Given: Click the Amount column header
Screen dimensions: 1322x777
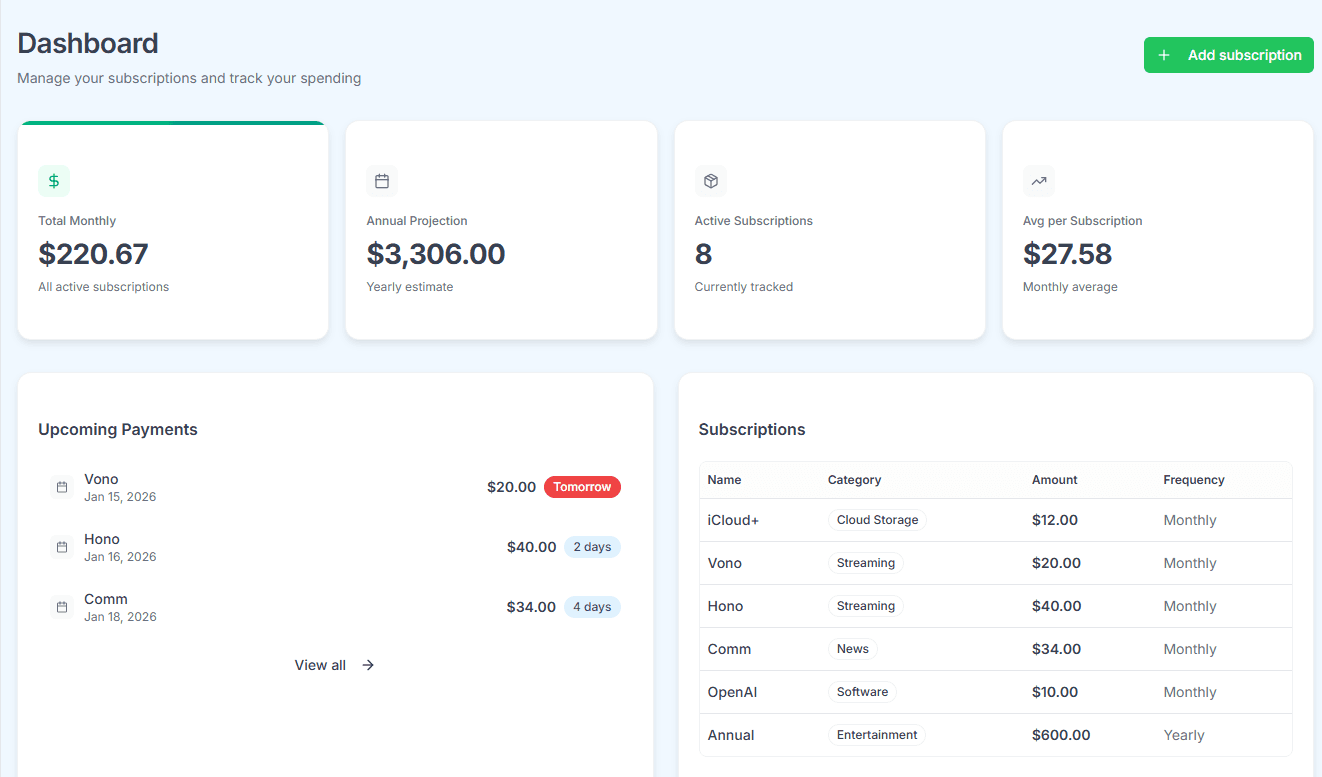Looking at the screenshot, I should click(1054, 480).
